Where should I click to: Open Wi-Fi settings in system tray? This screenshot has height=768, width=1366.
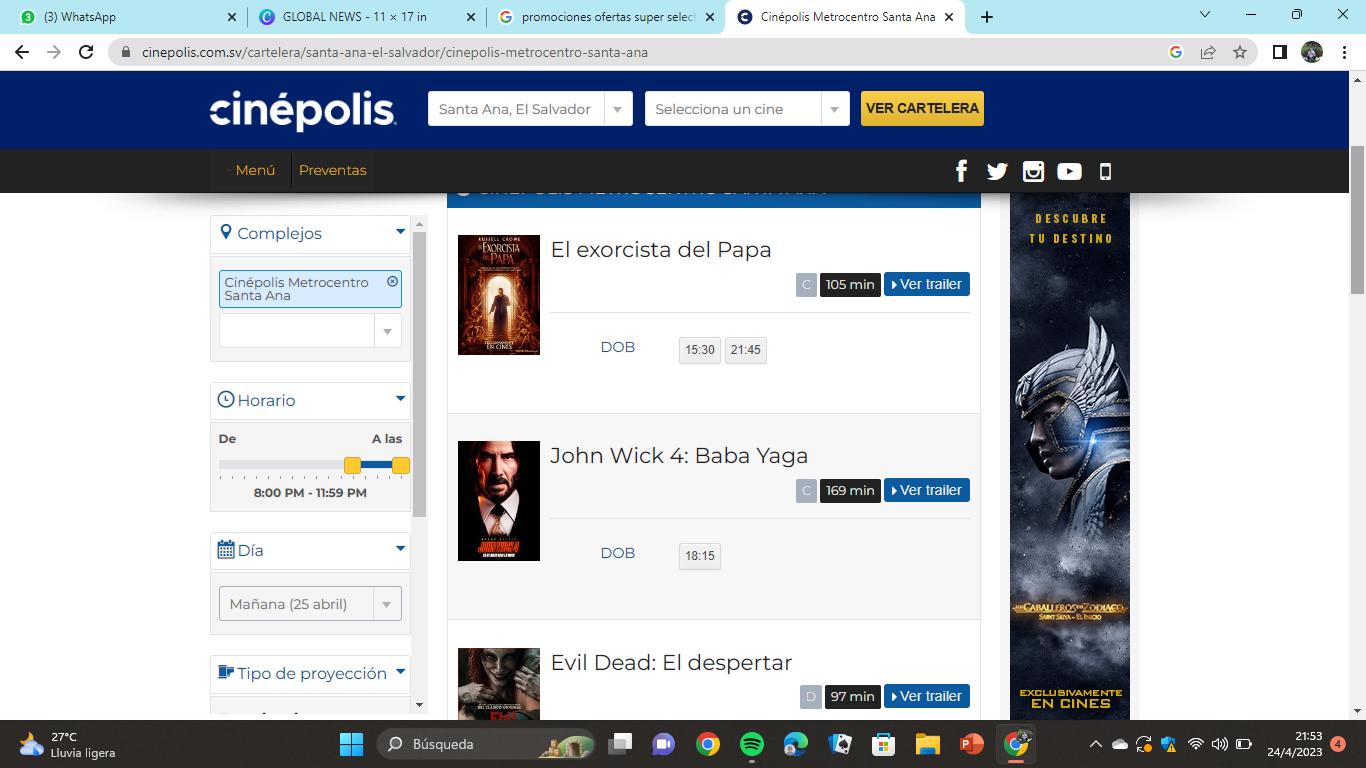[1195, 744]
